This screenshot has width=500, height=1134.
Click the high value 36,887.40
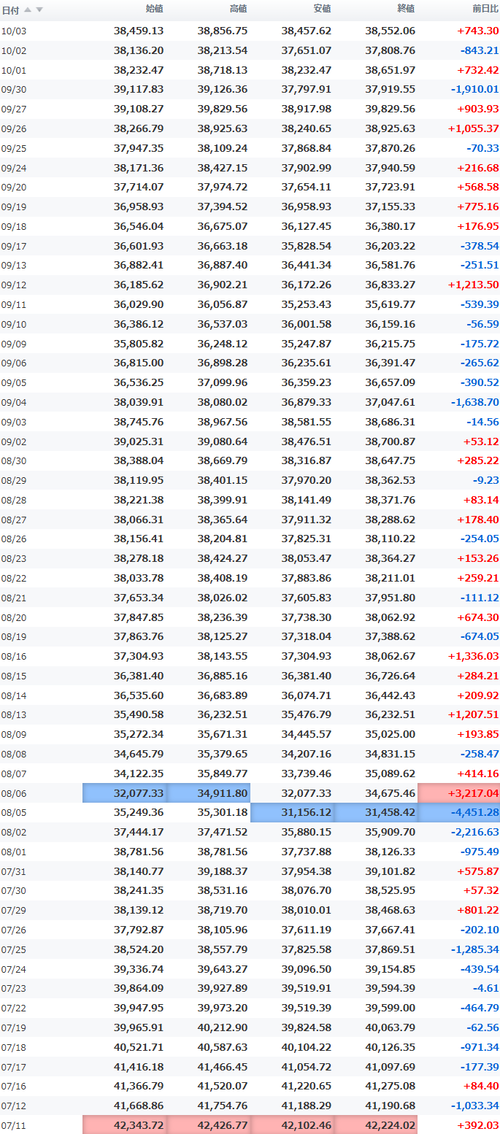pyautogui.click(x=223, y=265)
